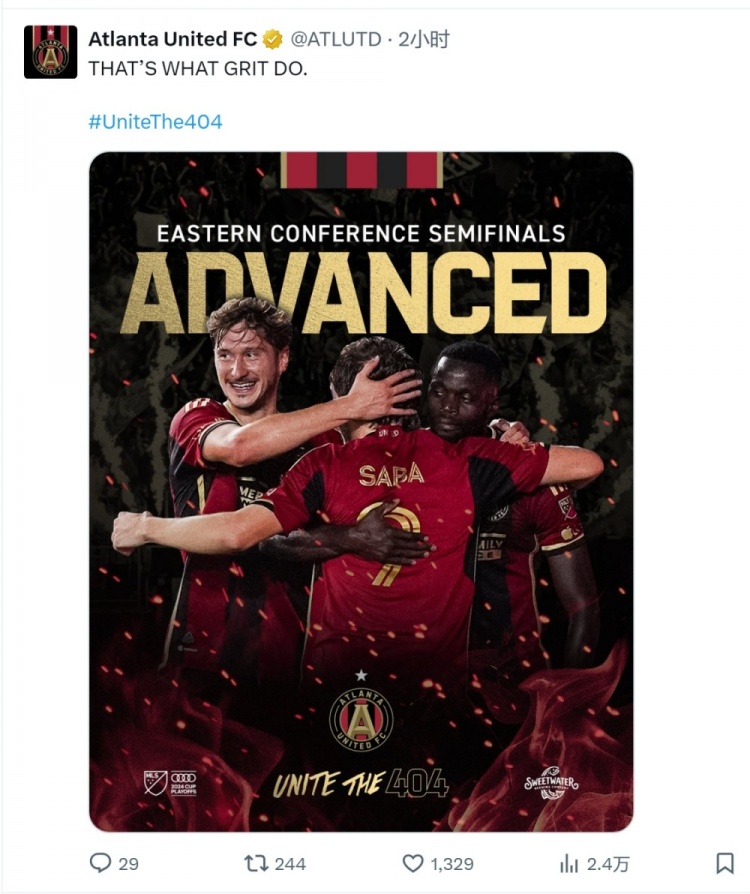This screenshot has width=750, height=894.
Task: View post analytics bar-chart icon
Action: (x=569, y=864)
